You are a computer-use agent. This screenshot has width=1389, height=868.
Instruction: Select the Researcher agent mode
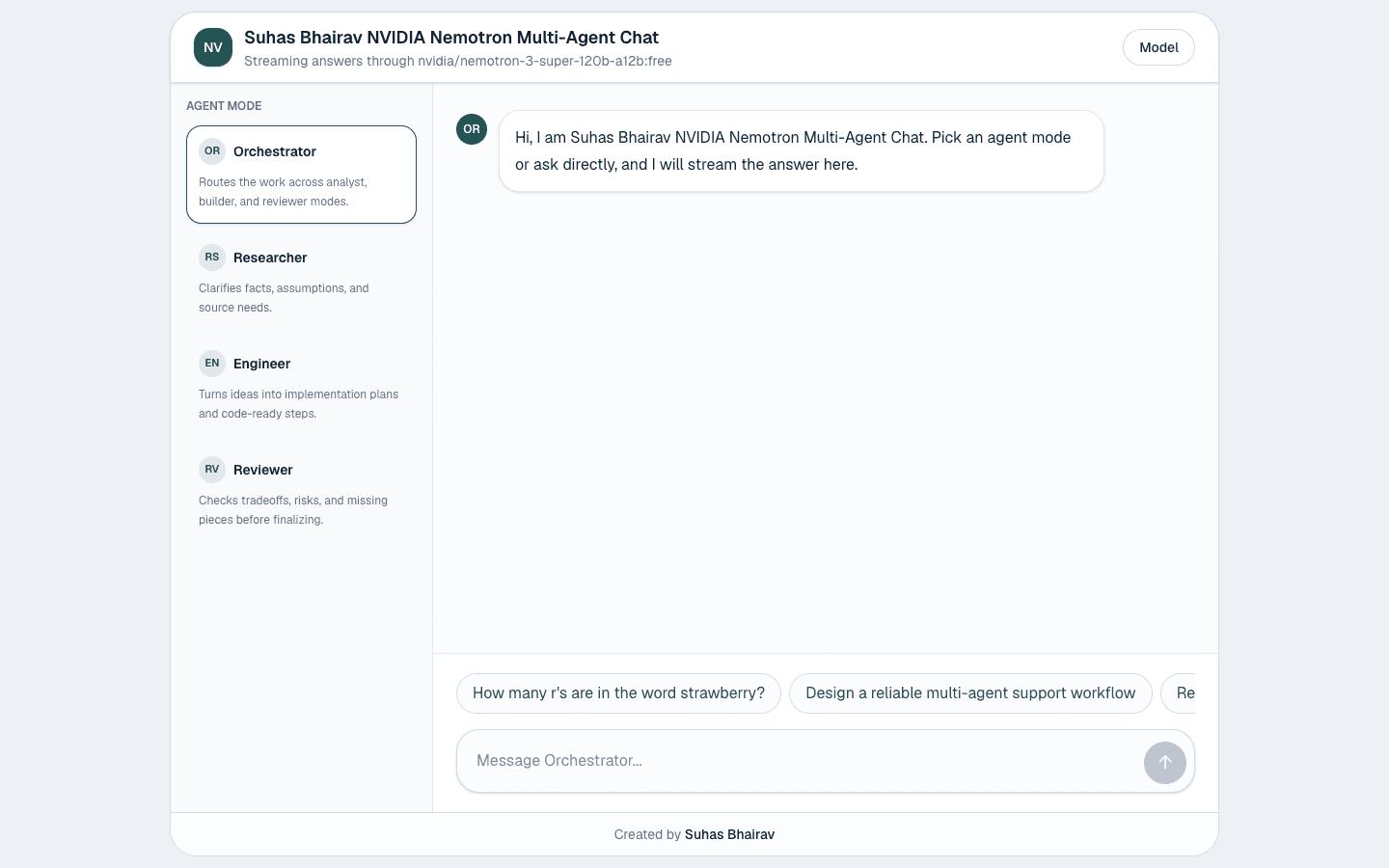click(x=301, y=281)
